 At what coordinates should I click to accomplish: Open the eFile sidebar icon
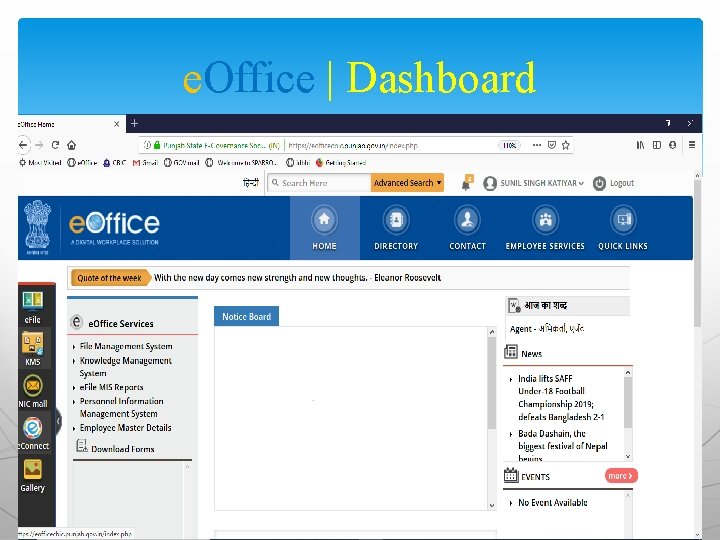(33, 308)
